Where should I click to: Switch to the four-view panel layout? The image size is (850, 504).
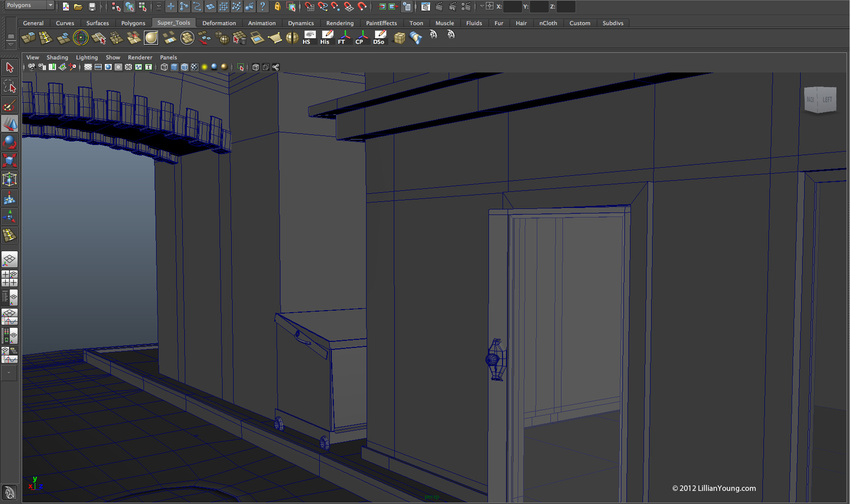coord(9,279)
